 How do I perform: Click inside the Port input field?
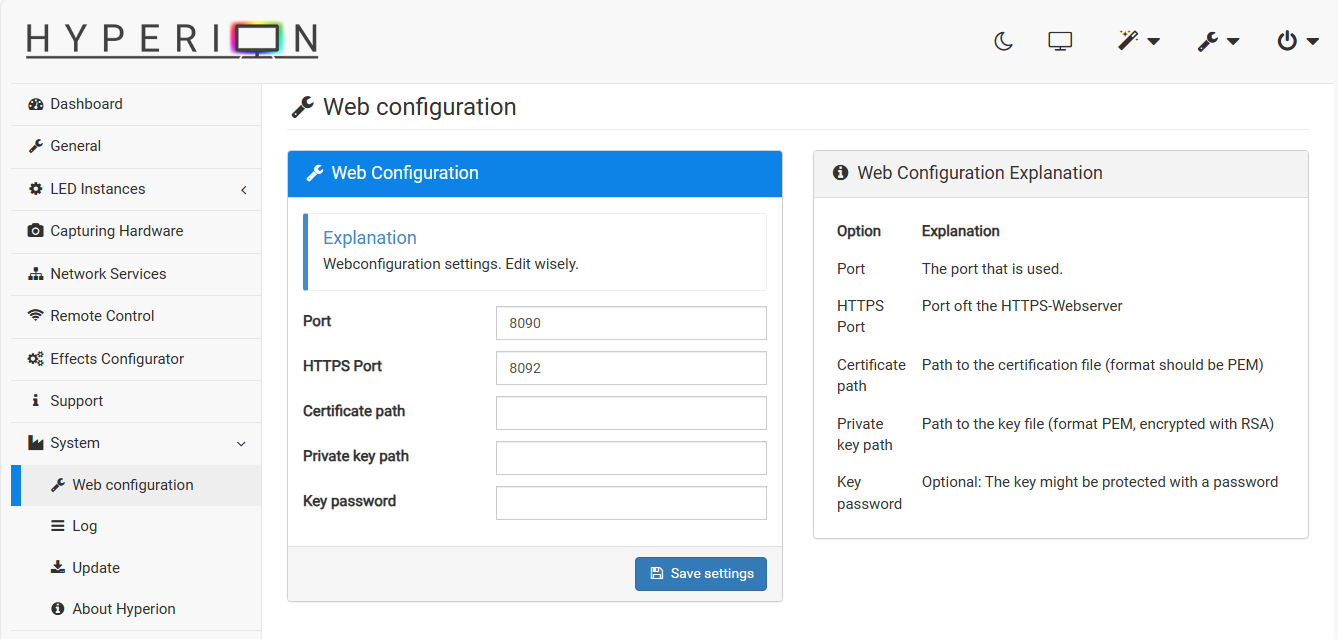coord(631,322)
